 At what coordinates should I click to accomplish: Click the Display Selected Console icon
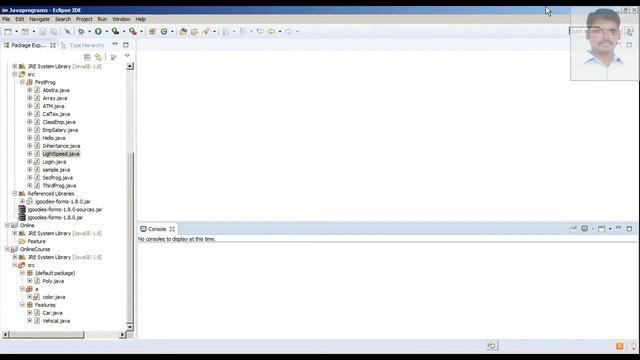(x=584, y=229)
